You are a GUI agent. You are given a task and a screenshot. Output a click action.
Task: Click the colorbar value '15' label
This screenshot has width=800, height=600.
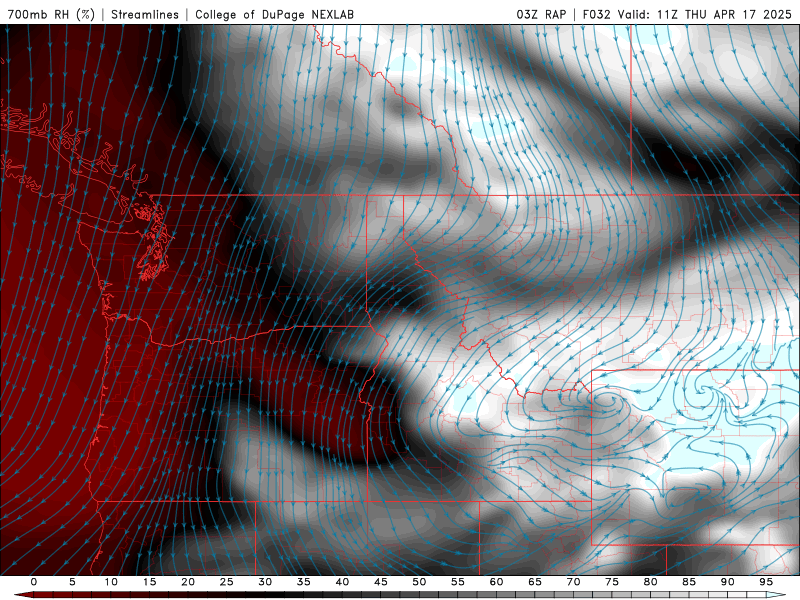click(149, 582)
